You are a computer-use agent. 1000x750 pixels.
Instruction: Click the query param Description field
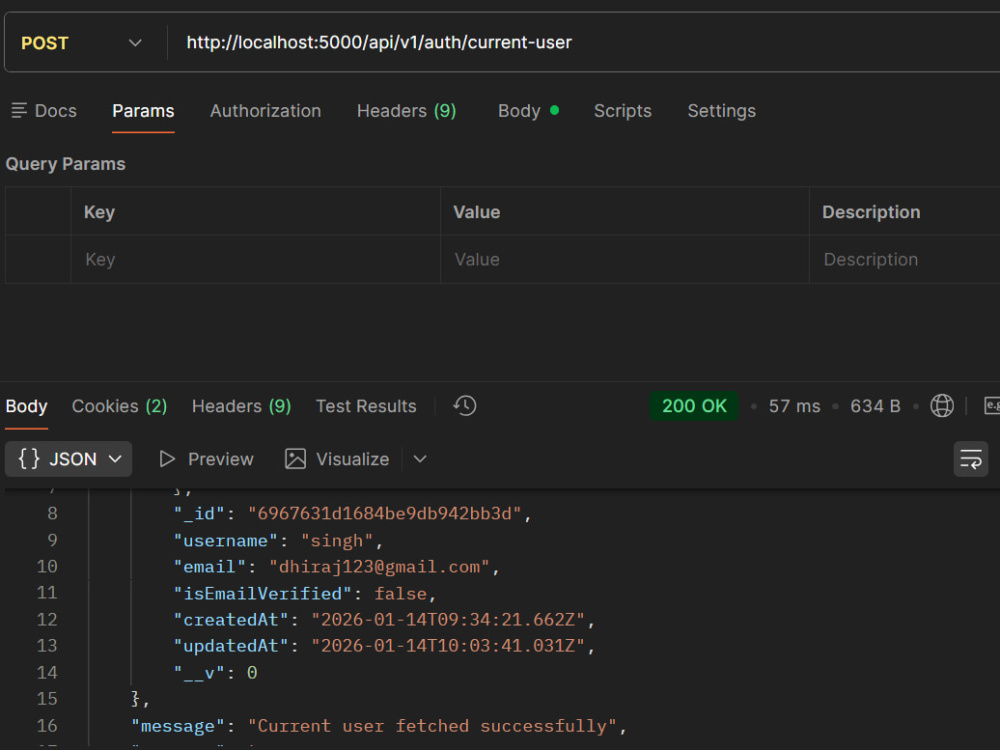pos(904,260)
